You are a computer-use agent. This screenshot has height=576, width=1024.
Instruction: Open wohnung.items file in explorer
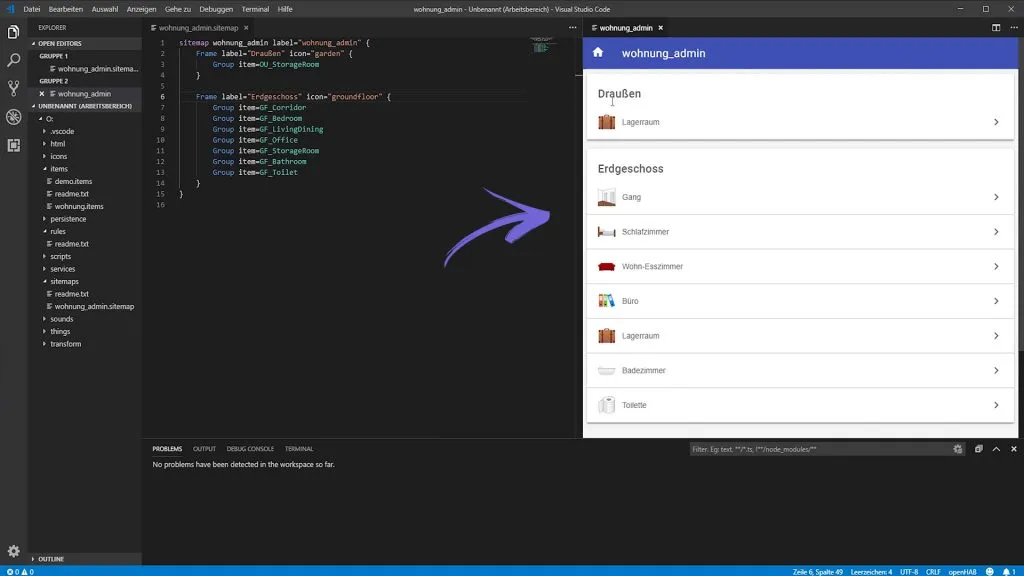click(78, 206)
